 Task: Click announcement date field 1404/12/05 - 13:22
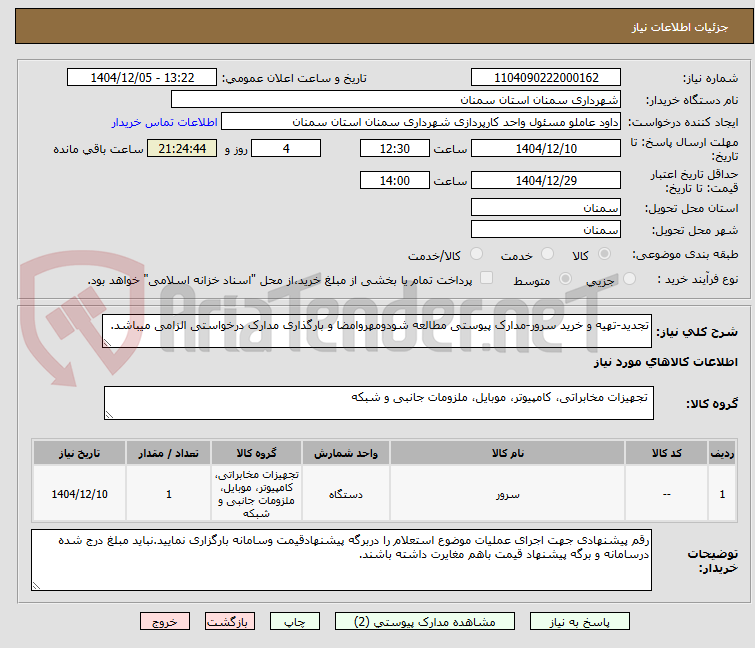pos(142,78)
